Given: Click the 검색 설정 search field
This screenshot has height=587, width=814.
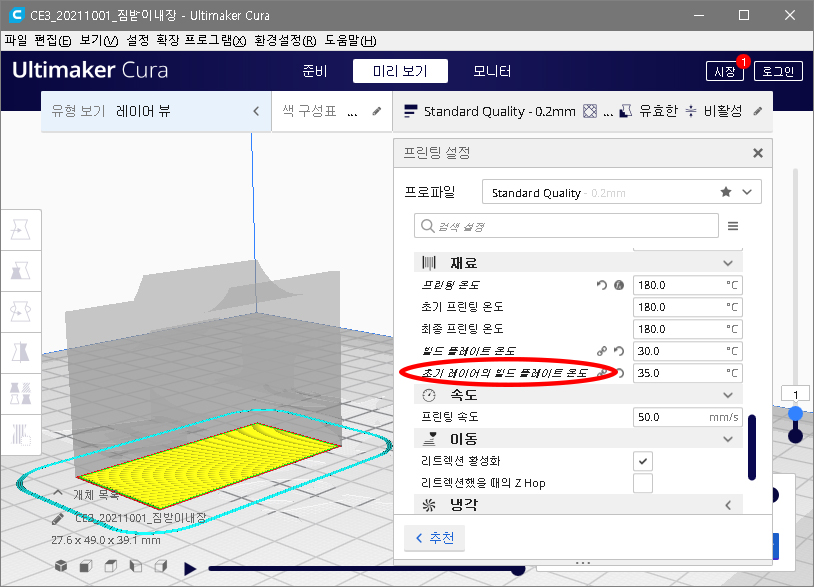Looking at the screenshot, I should [x=566, y=226].
